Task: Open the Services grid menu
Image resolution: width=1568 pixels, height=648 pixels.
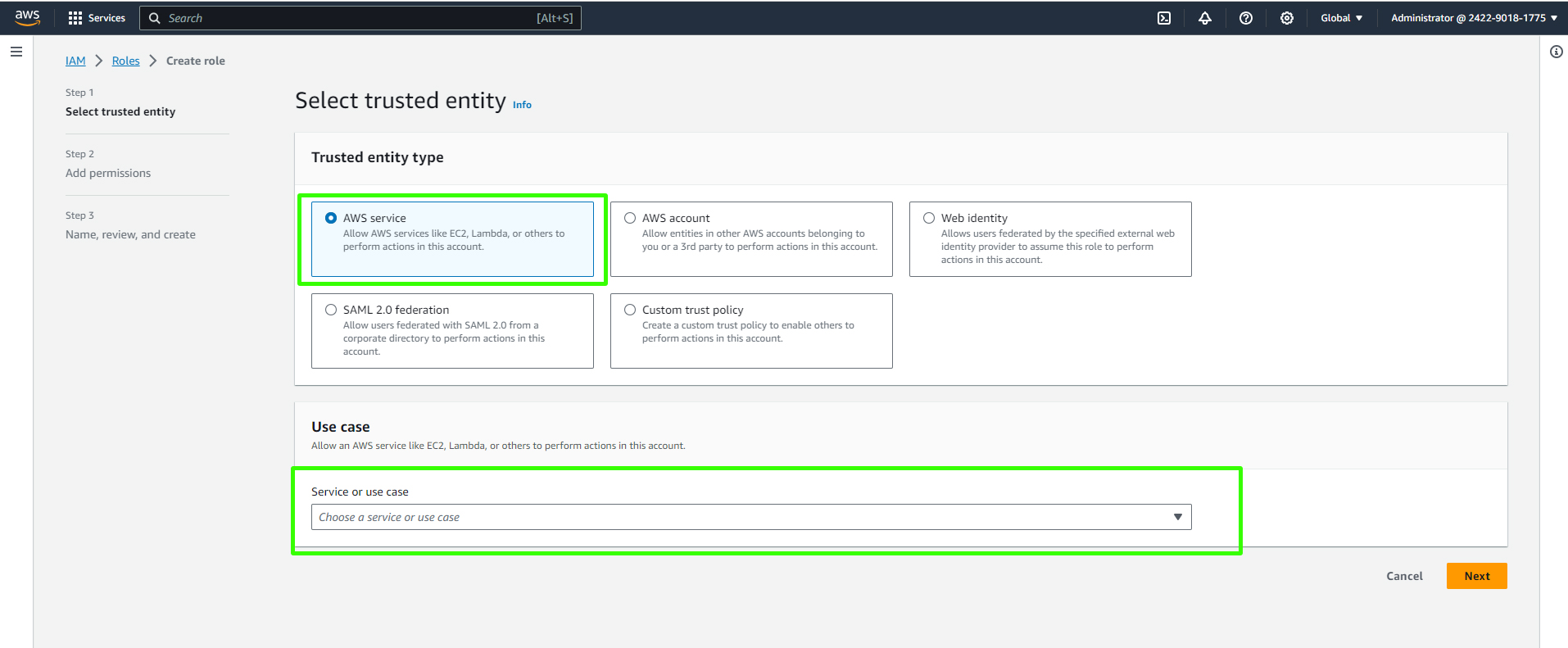Action: point(97,18)
